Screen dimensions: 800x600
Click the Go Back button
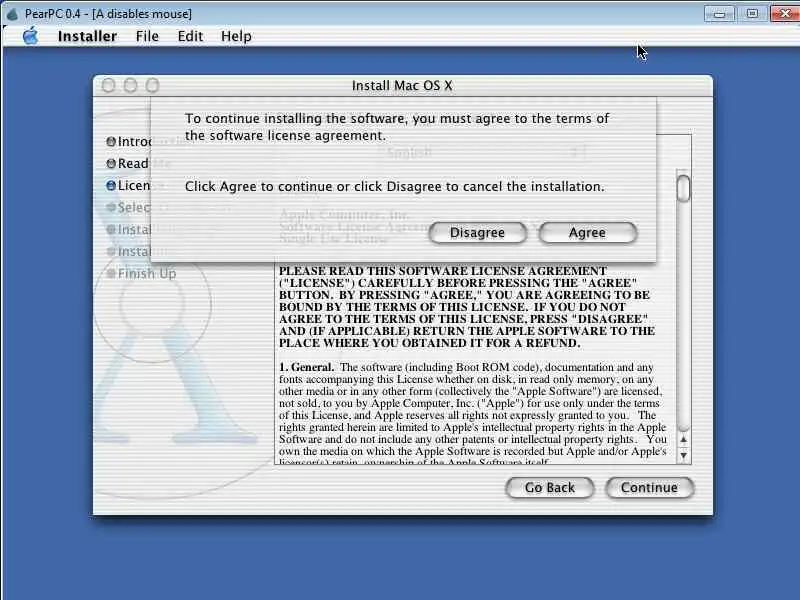(549, 488)
